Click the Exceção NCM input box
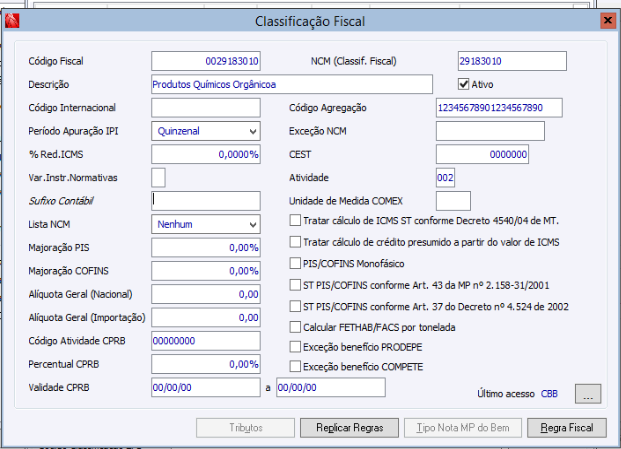 click(489, 130)
